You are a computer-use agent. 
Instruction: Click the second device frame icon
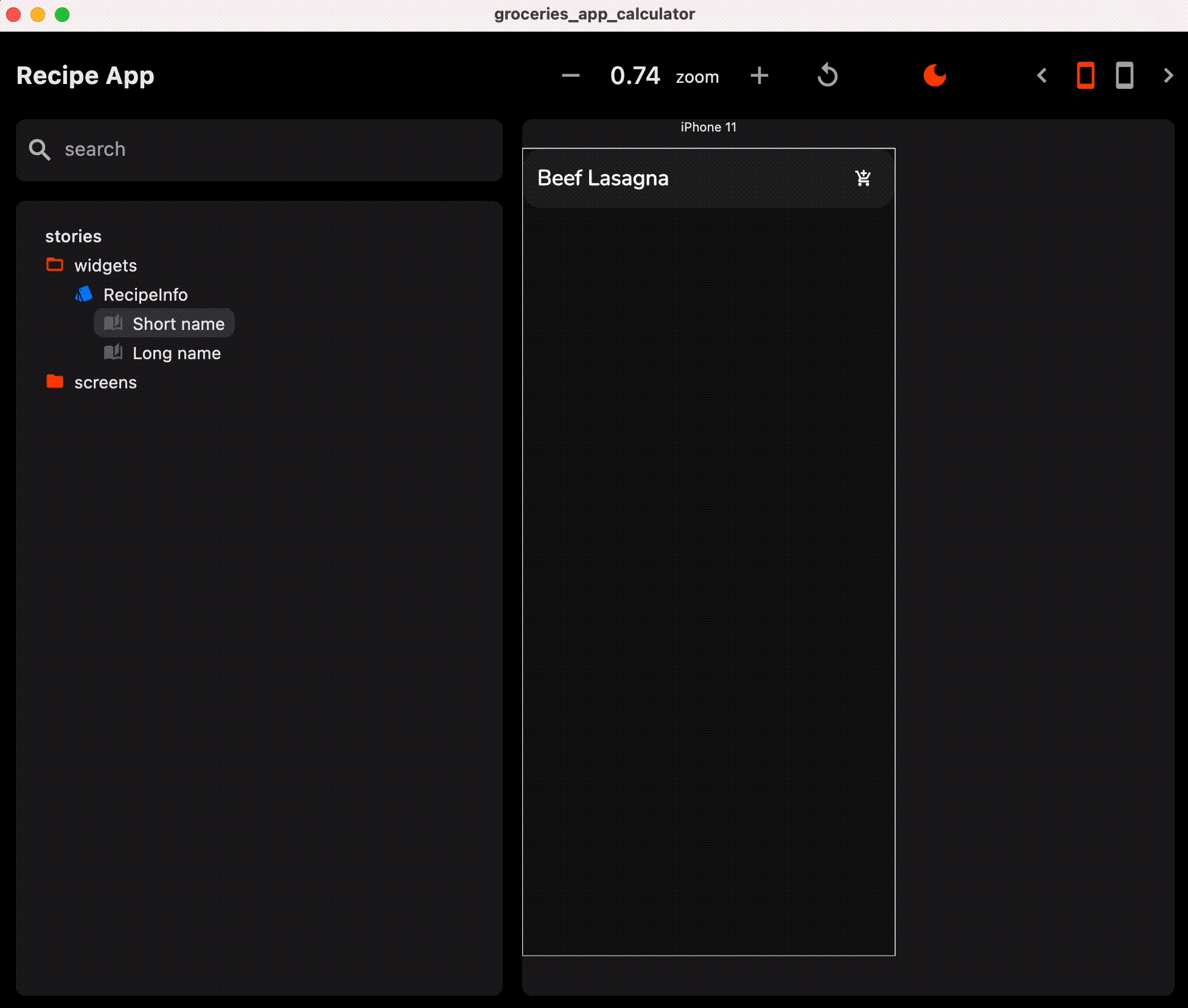1124,75
